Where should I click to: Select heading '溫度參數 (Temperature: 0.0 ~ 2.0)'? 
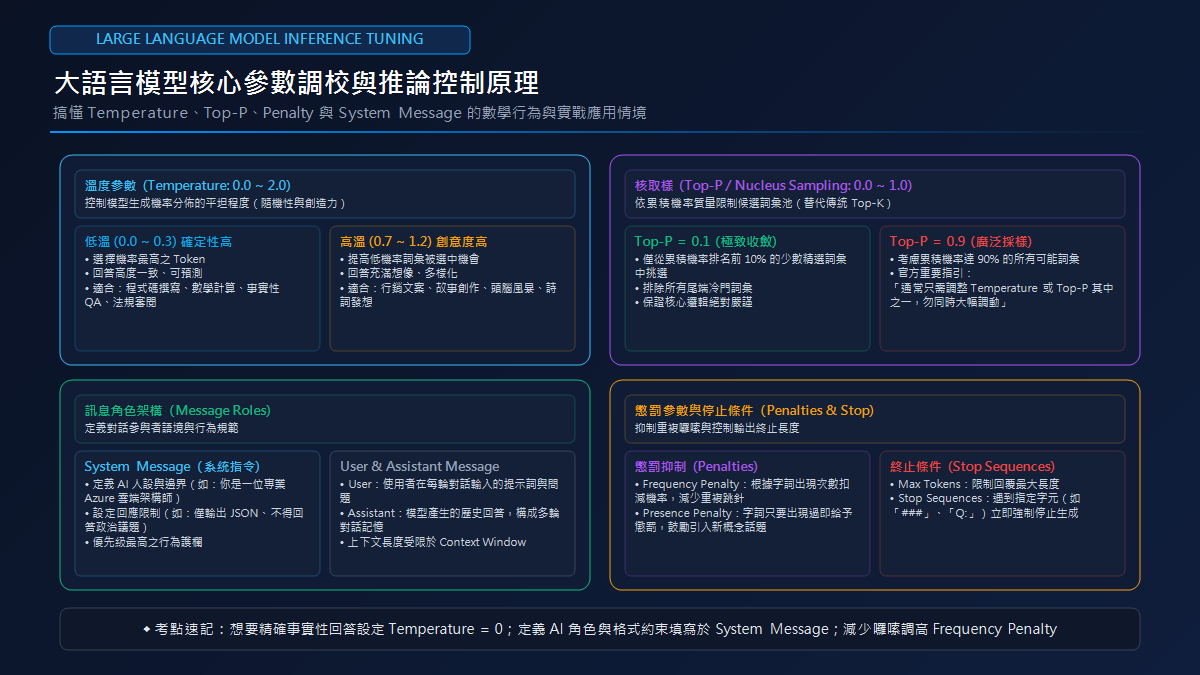[x=188, y=186]
